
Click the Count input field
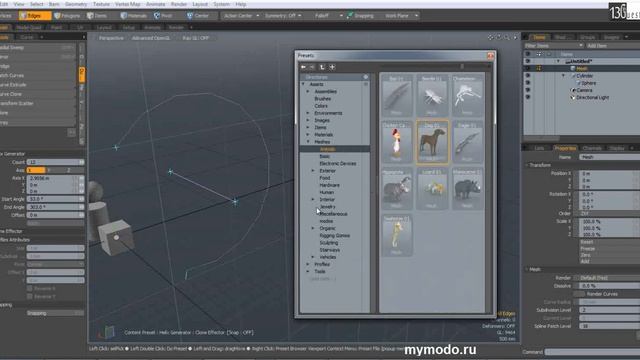[x=56, y=162]
